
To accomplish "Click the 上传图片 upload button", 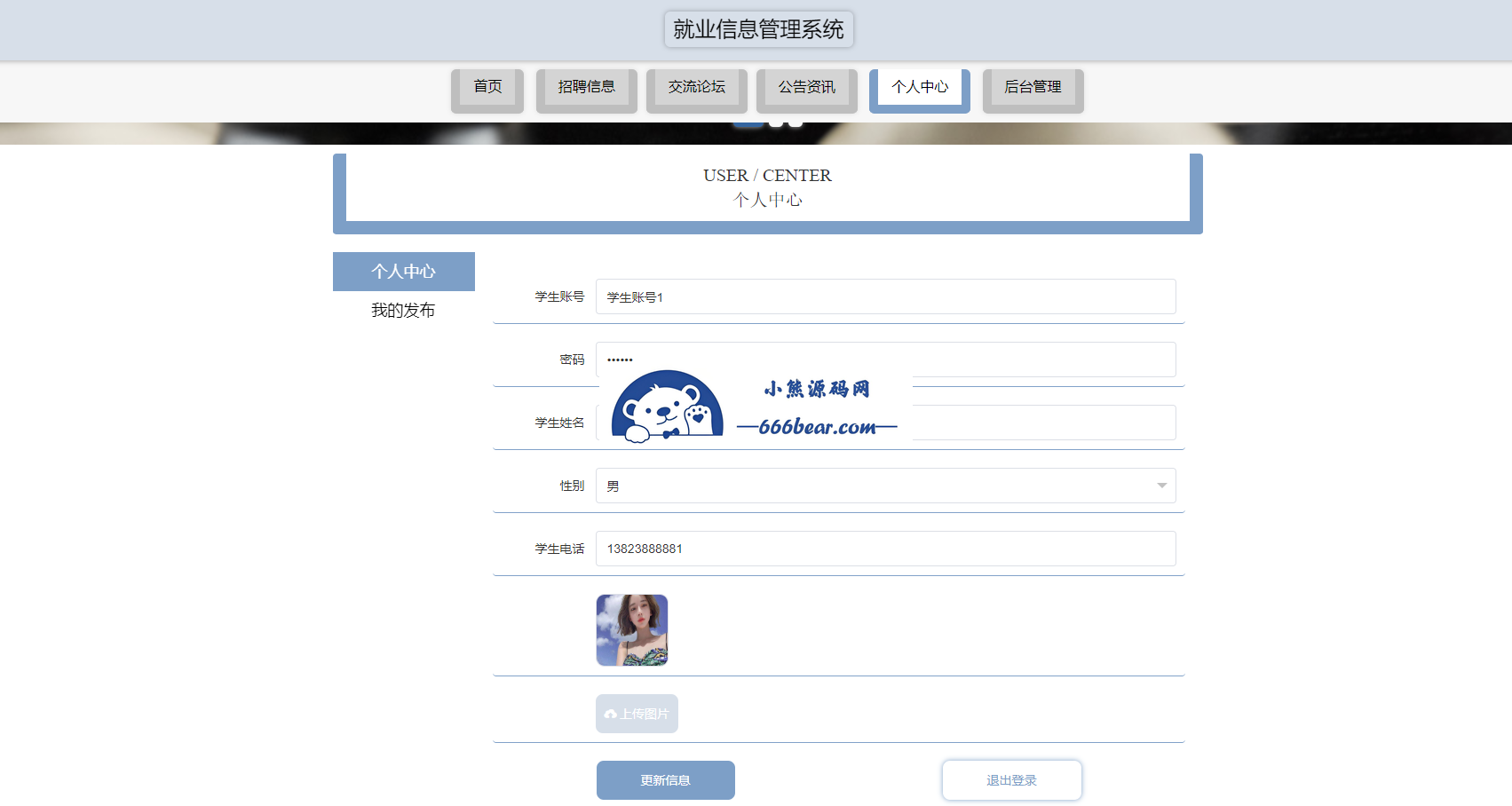I will (x=637, y=714).
